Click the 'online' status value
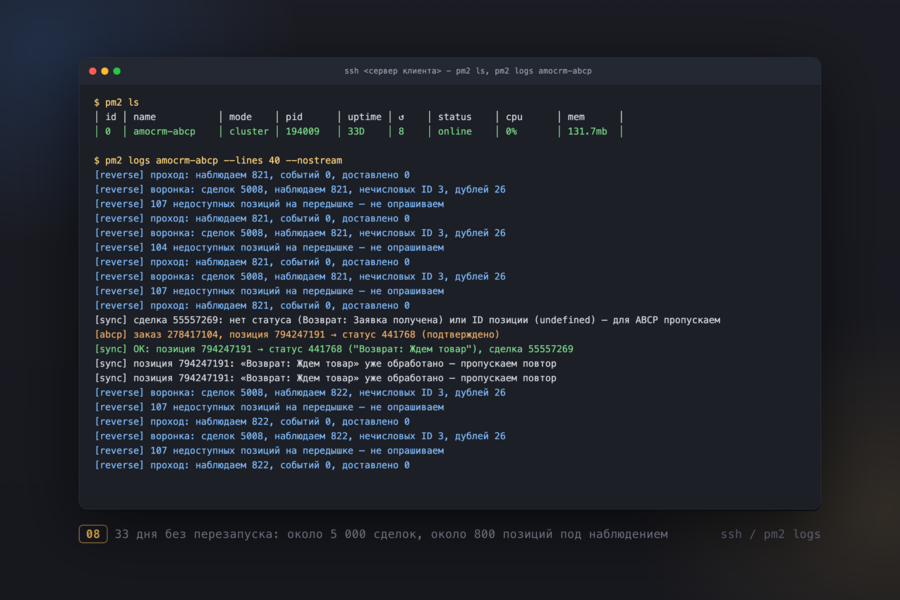Screen dimensions: 900x600 455,131
